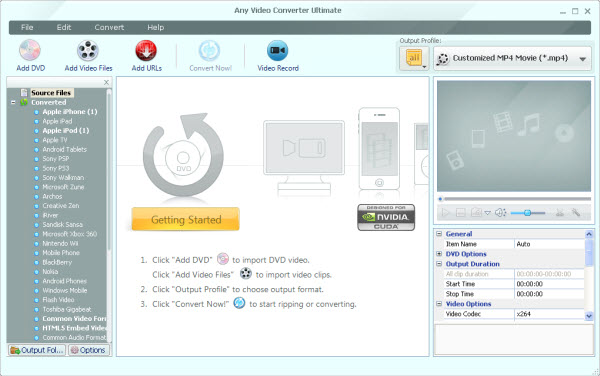Open the Edit menu

tap(64, 27)
